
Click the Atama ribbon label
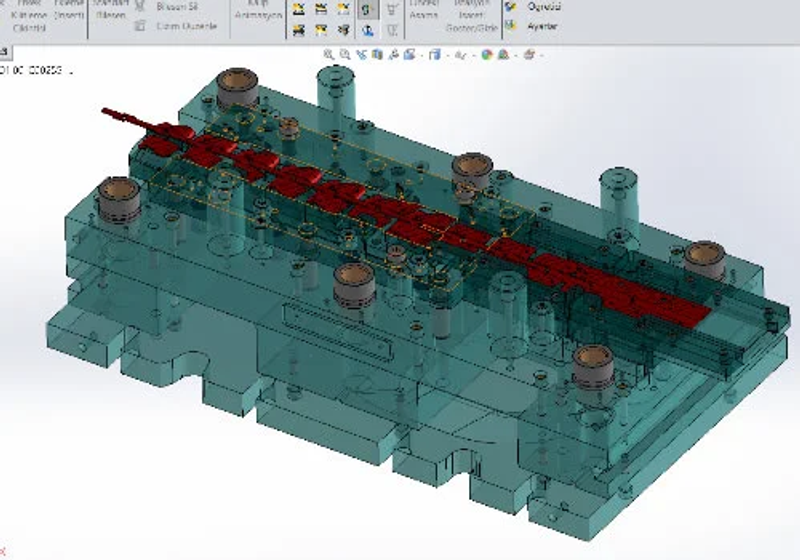click(423, 15)
